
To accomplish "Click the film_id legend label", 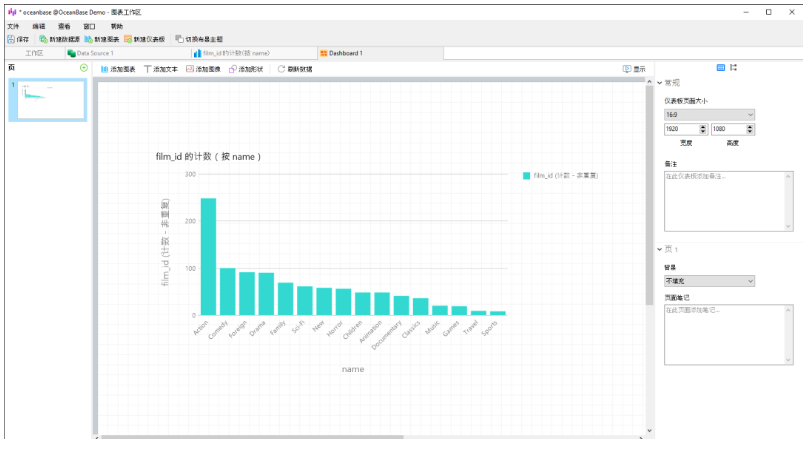I will point(566,176).
